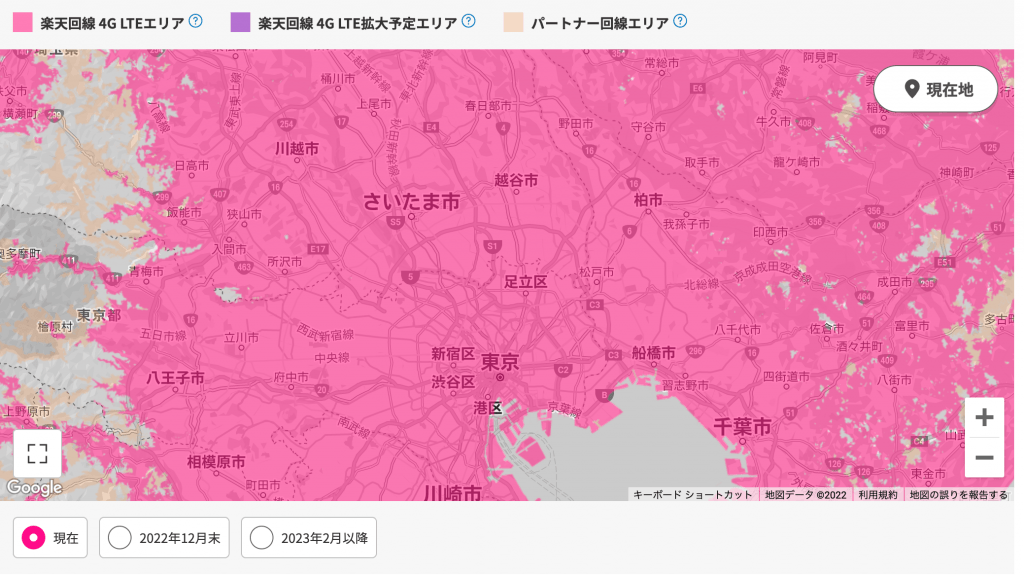Click the purple expansion area swatch
The height and width of the screenshot is (576, 1024).
point(240,22)
